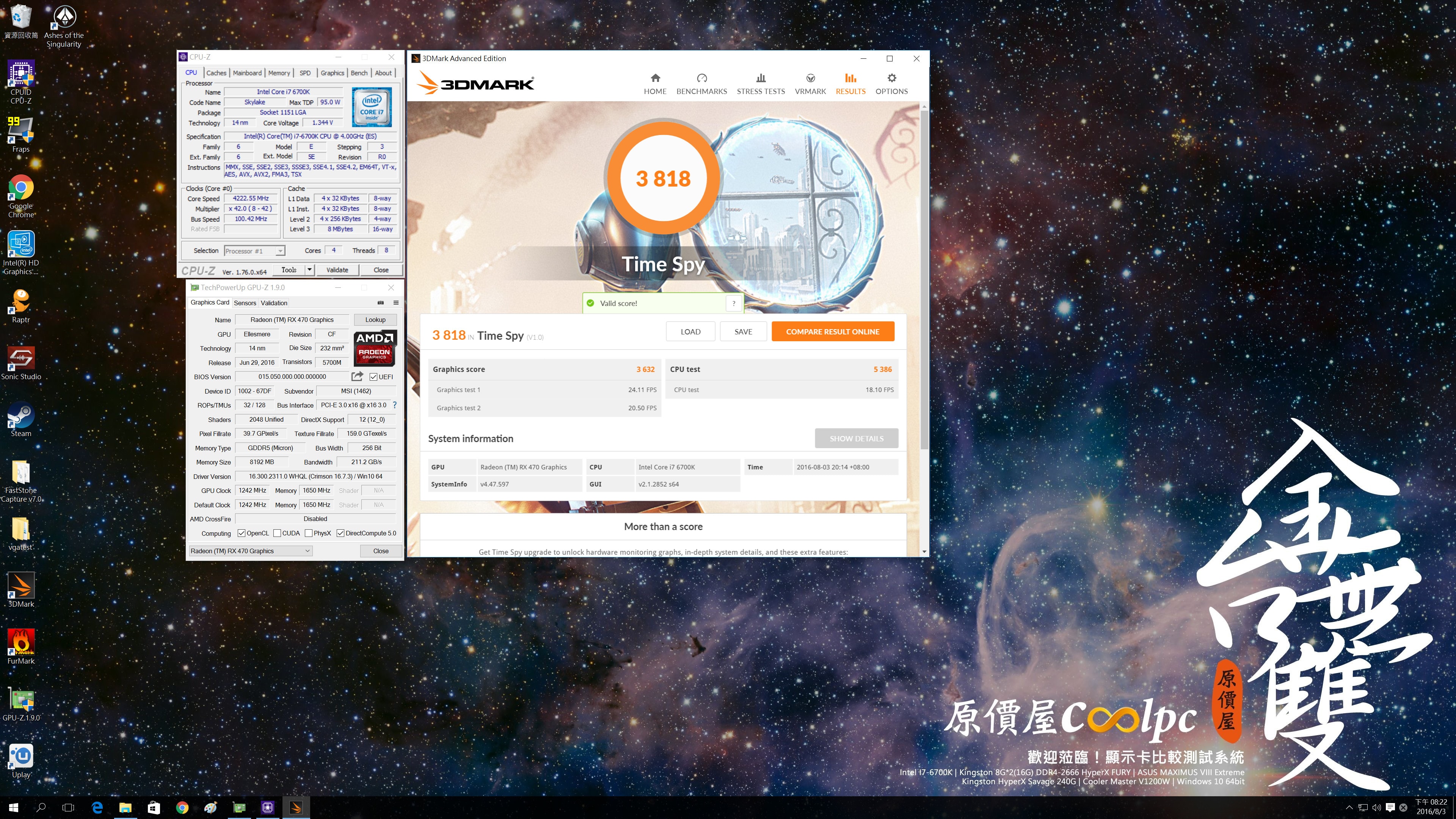Open 3DMark BENCHMARKS section
The image size is (1456, 819).
701,84
